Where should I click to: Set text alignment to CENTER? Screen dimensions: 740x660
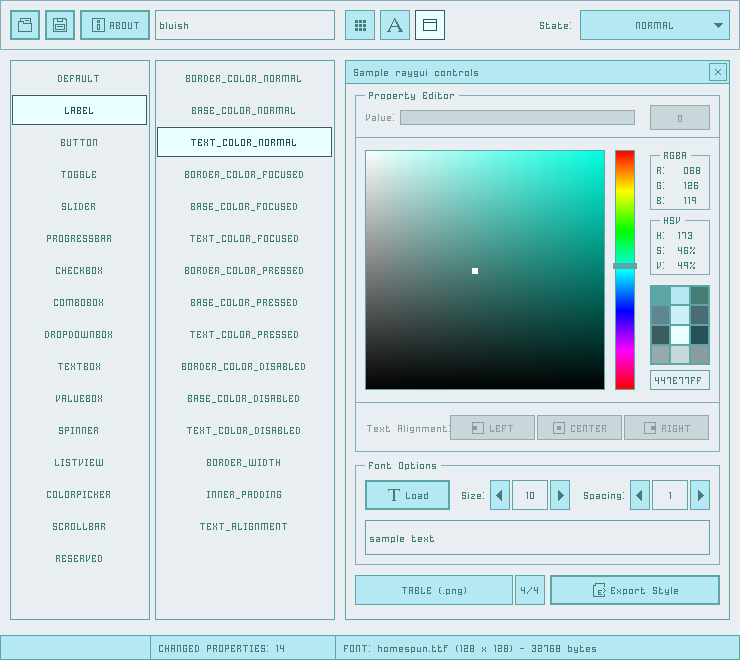pos(579,428)
